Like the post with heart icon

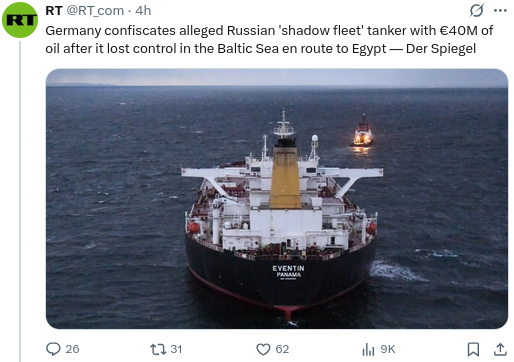(x=263, y=349)
